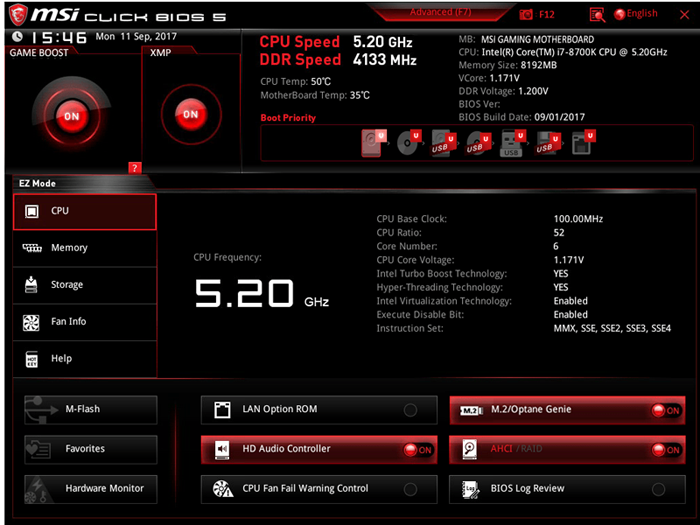This screenshot has width=700, height=525.
Task: Switch to Advanced (F7) mode
Action: 440,12
